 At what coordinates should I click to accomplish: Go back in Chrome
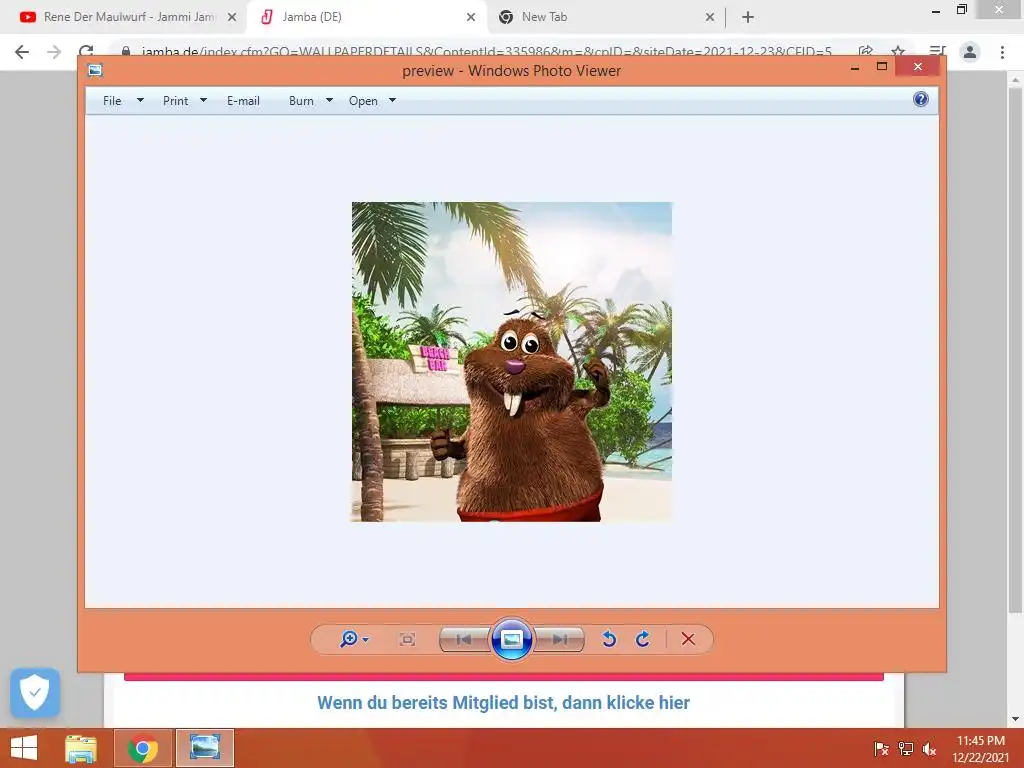click(22, 52)
